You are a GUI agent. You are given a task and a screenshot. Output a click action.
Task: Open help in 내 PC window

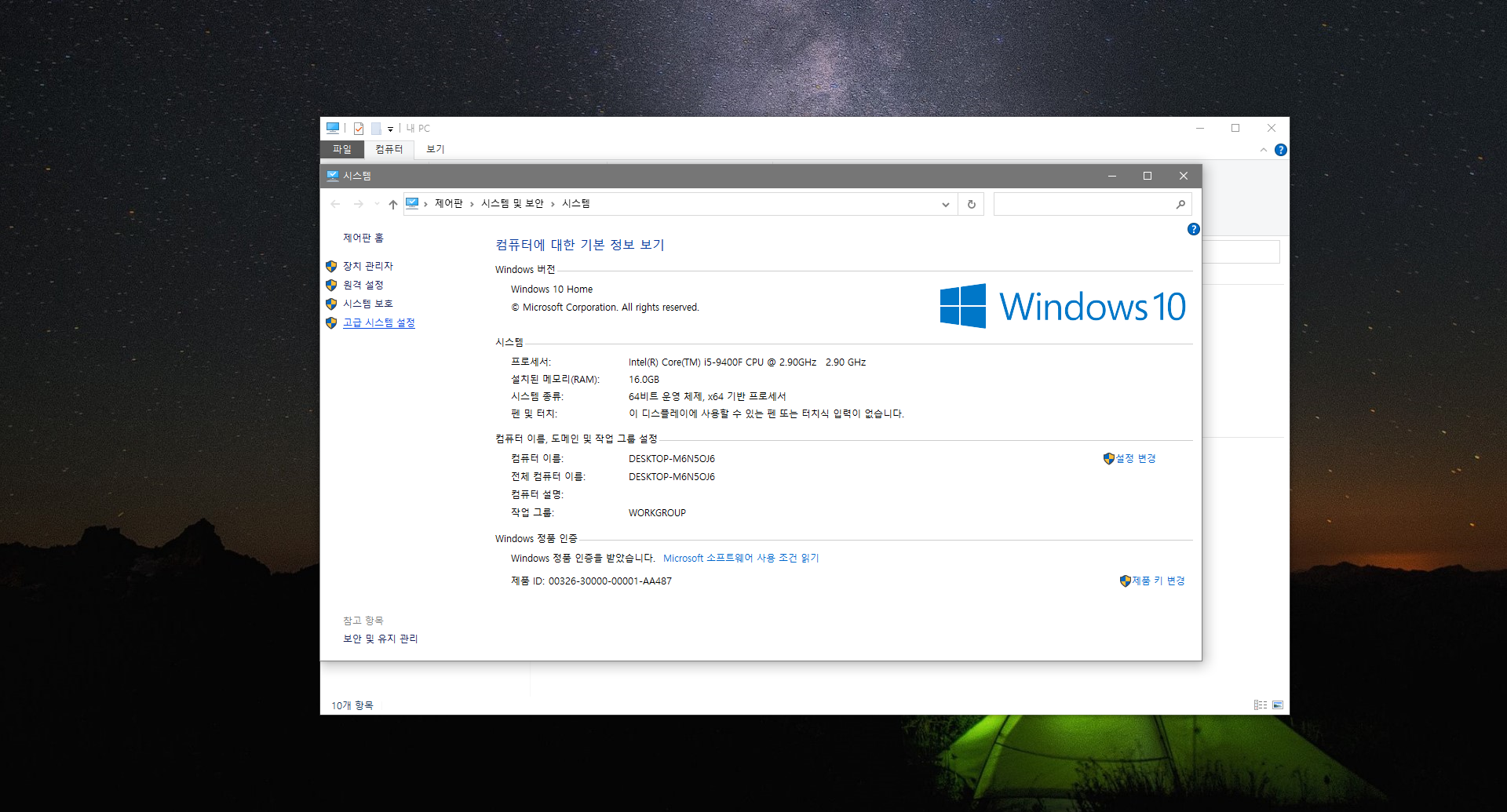tap(1281, 150)
